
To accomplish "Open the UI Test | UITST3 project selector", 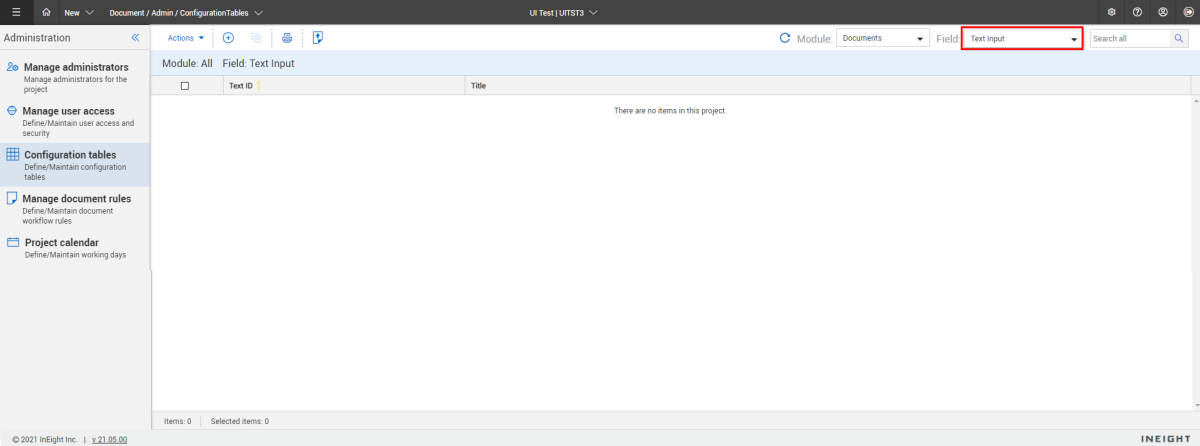I will pyautogui.click(x=564, y=12).
